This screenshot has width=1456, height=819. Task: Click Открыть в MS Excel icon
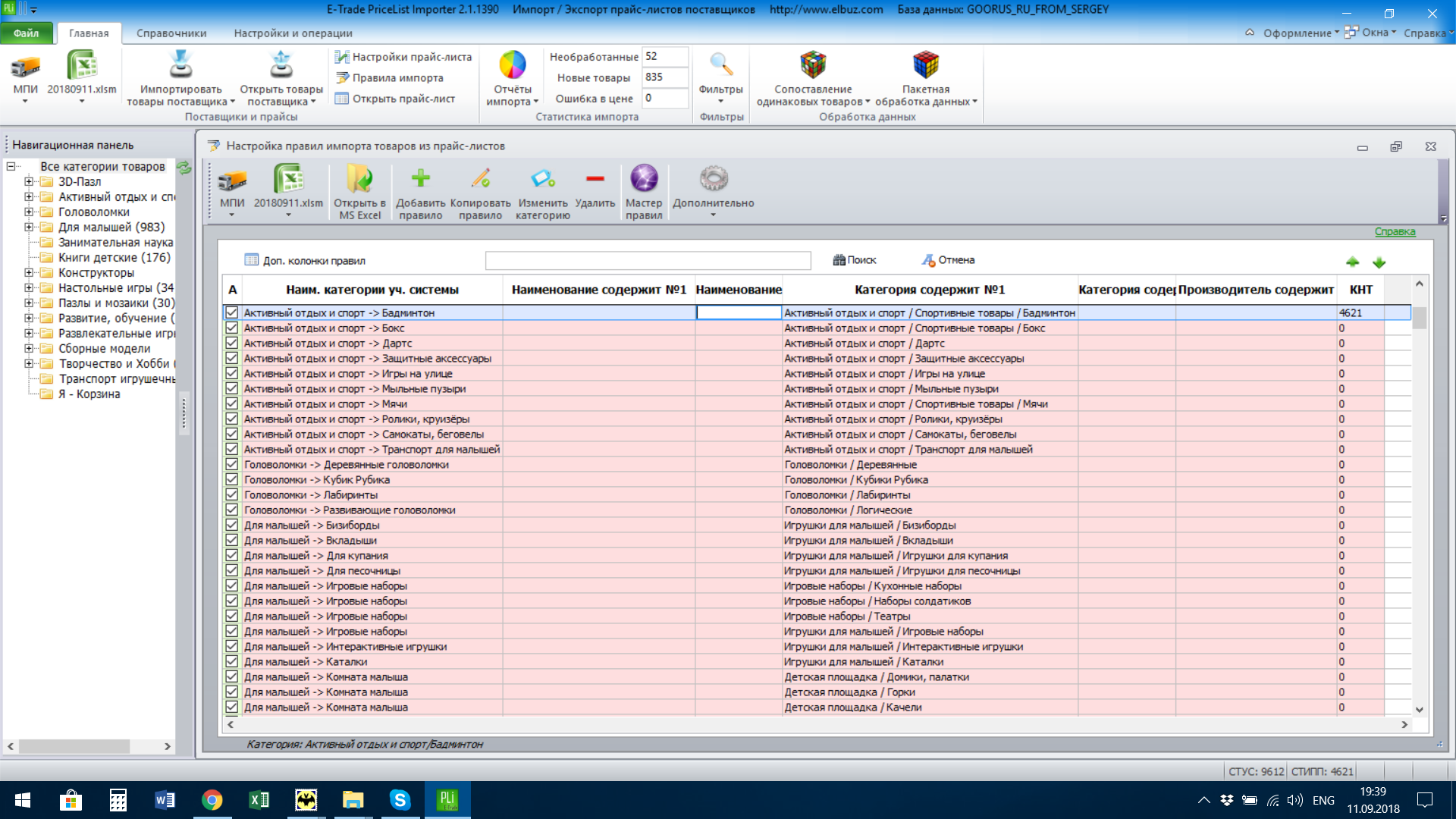pos(359,179)
